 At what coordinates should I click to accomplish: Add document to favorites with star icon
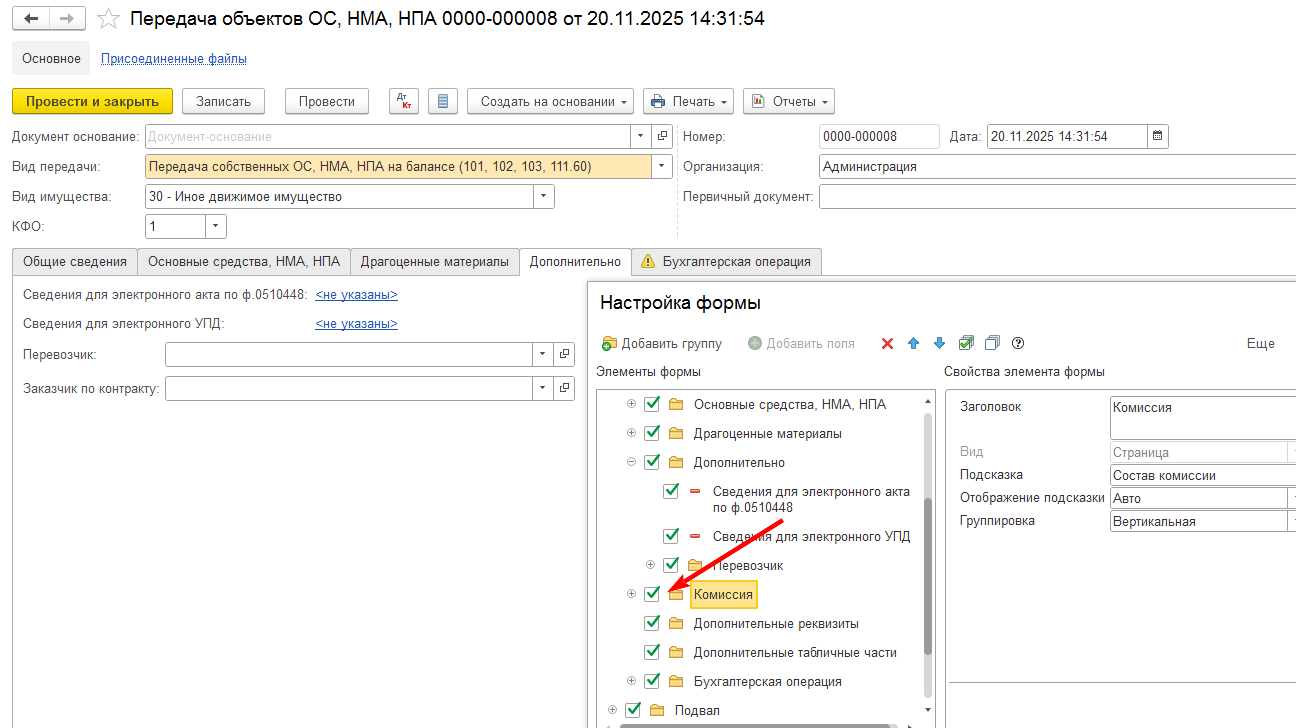(x=110, y=19)
